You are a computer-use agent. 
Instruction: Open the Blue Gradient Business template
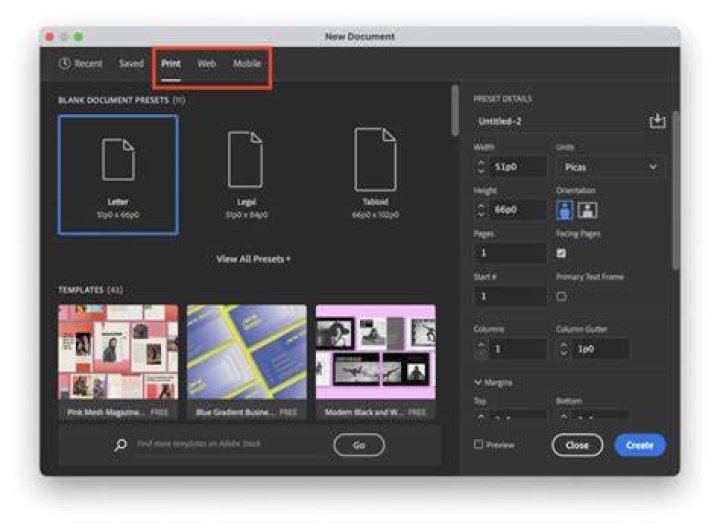(247, 361)
